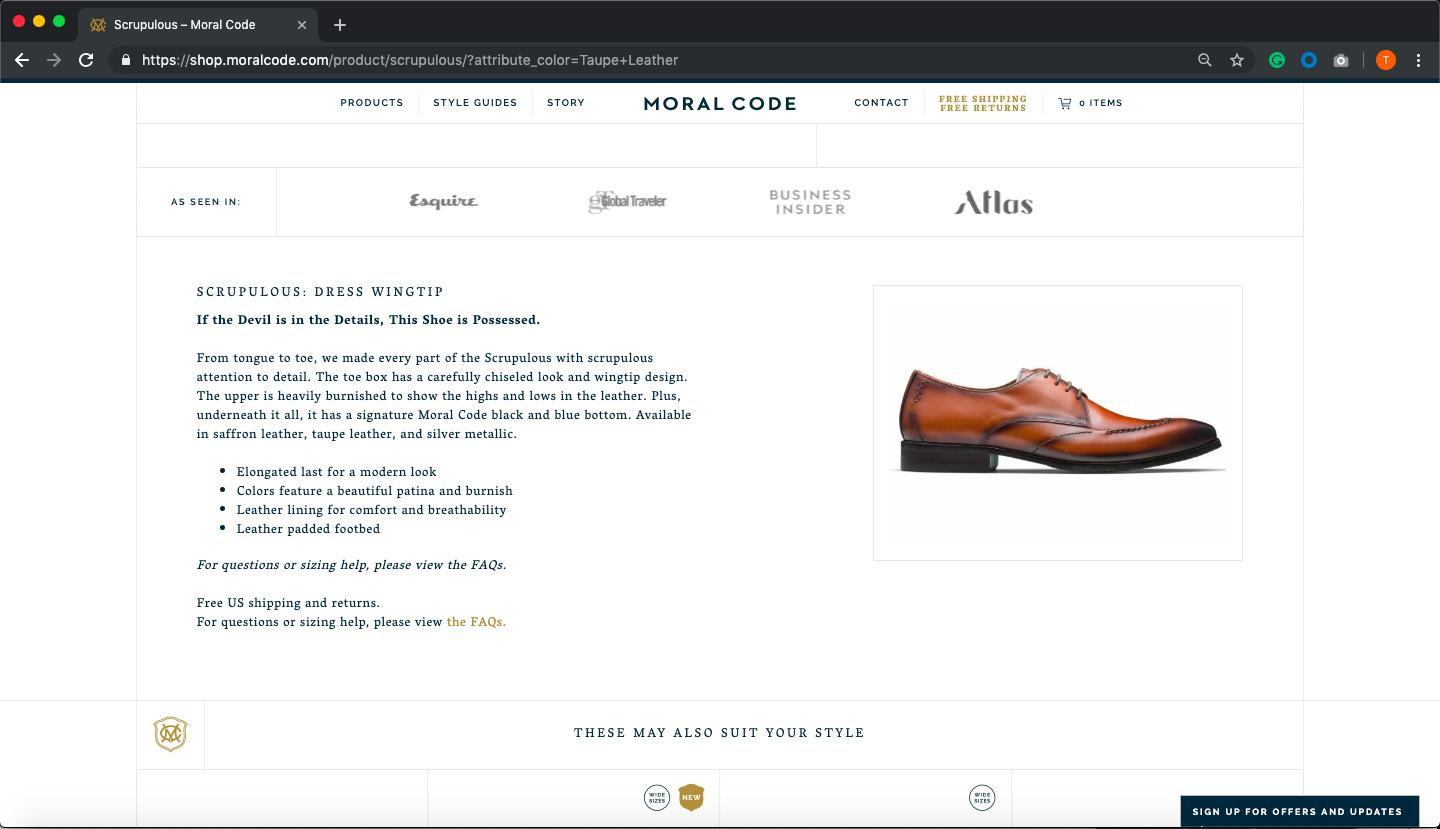Open the Contact page link
The height and width of the screenshot is (829, 1440).
[881, 103]
